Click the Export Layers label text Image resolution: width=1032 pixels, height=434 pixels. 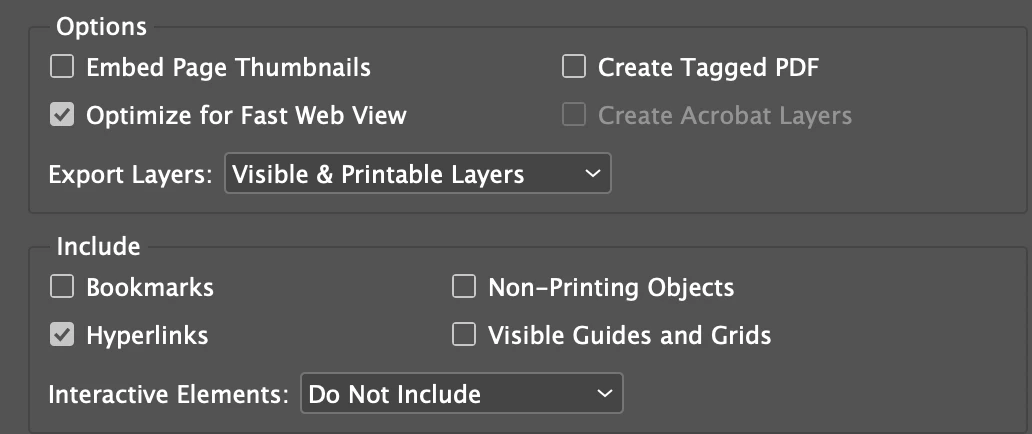(131, 175)
